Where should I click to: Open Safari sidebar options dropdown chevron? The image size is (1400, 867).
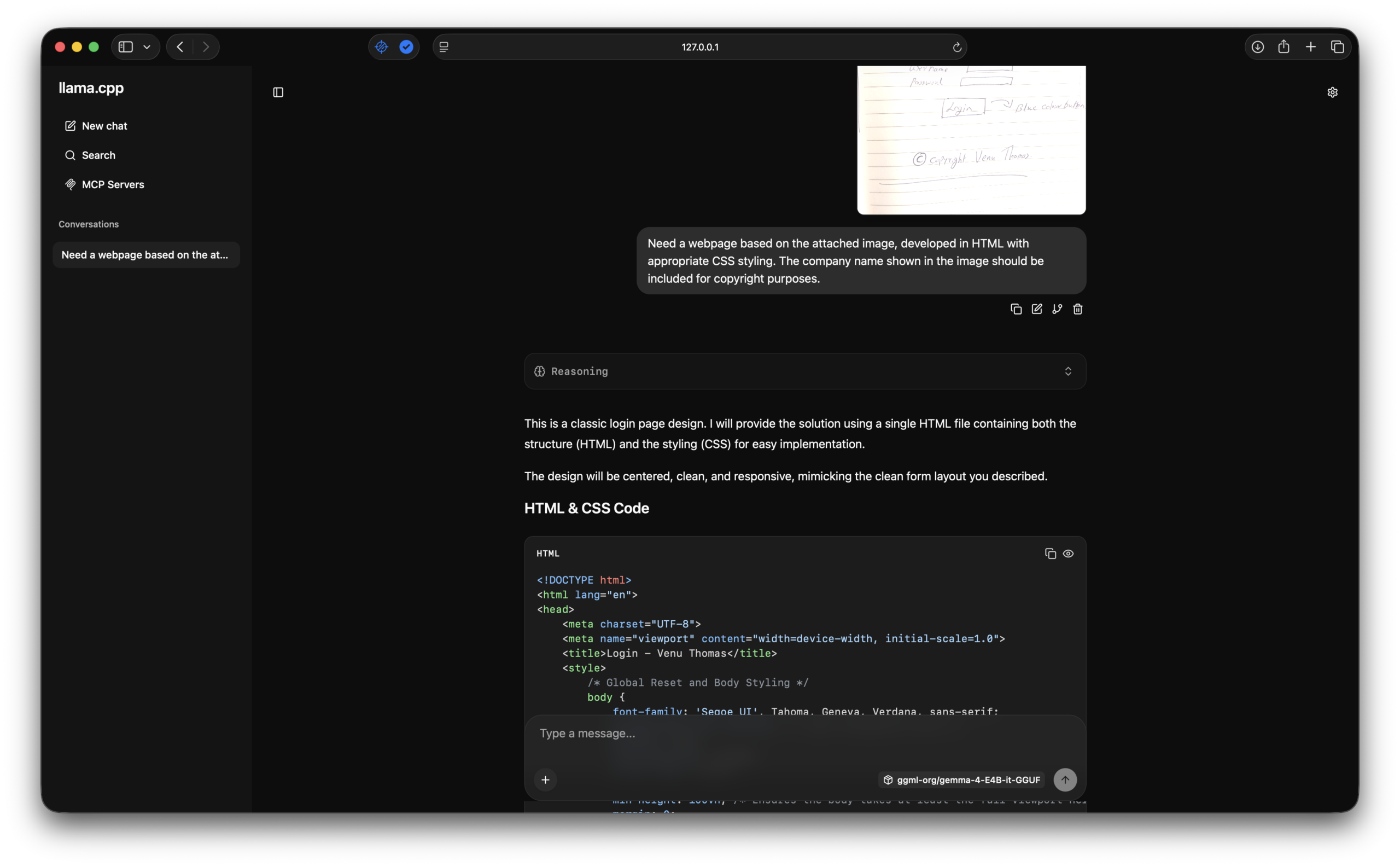click(147, 47)
